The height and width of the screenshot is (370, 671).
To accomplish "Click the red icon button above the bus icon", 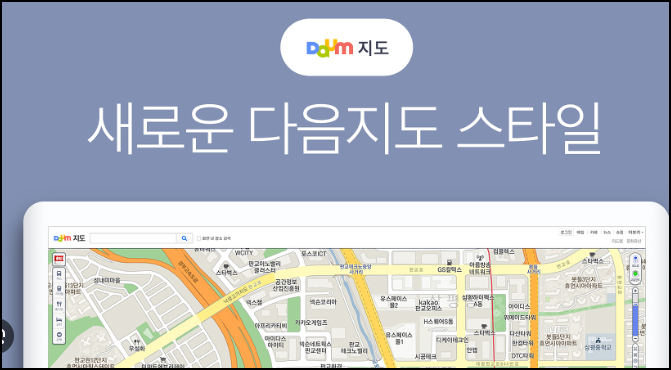I will [59, 258].
